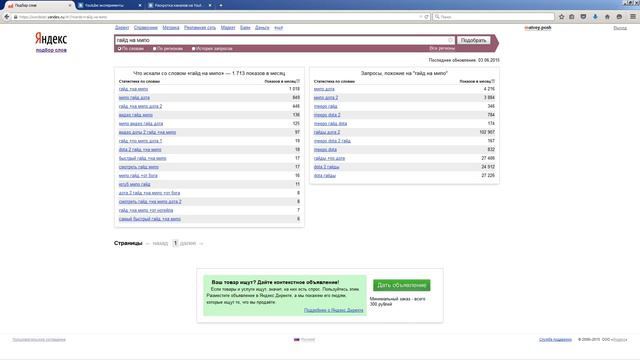This screenshot has width=640, height=360.
Task: Select the 'История запросов' radio button
Action: tap(193, 49)
